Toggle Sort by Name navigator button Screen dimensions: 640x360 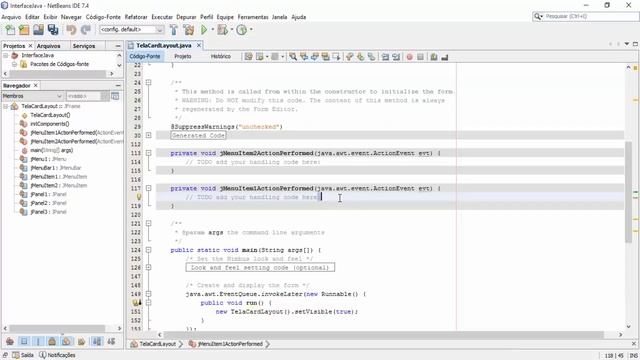click(97, 342)
